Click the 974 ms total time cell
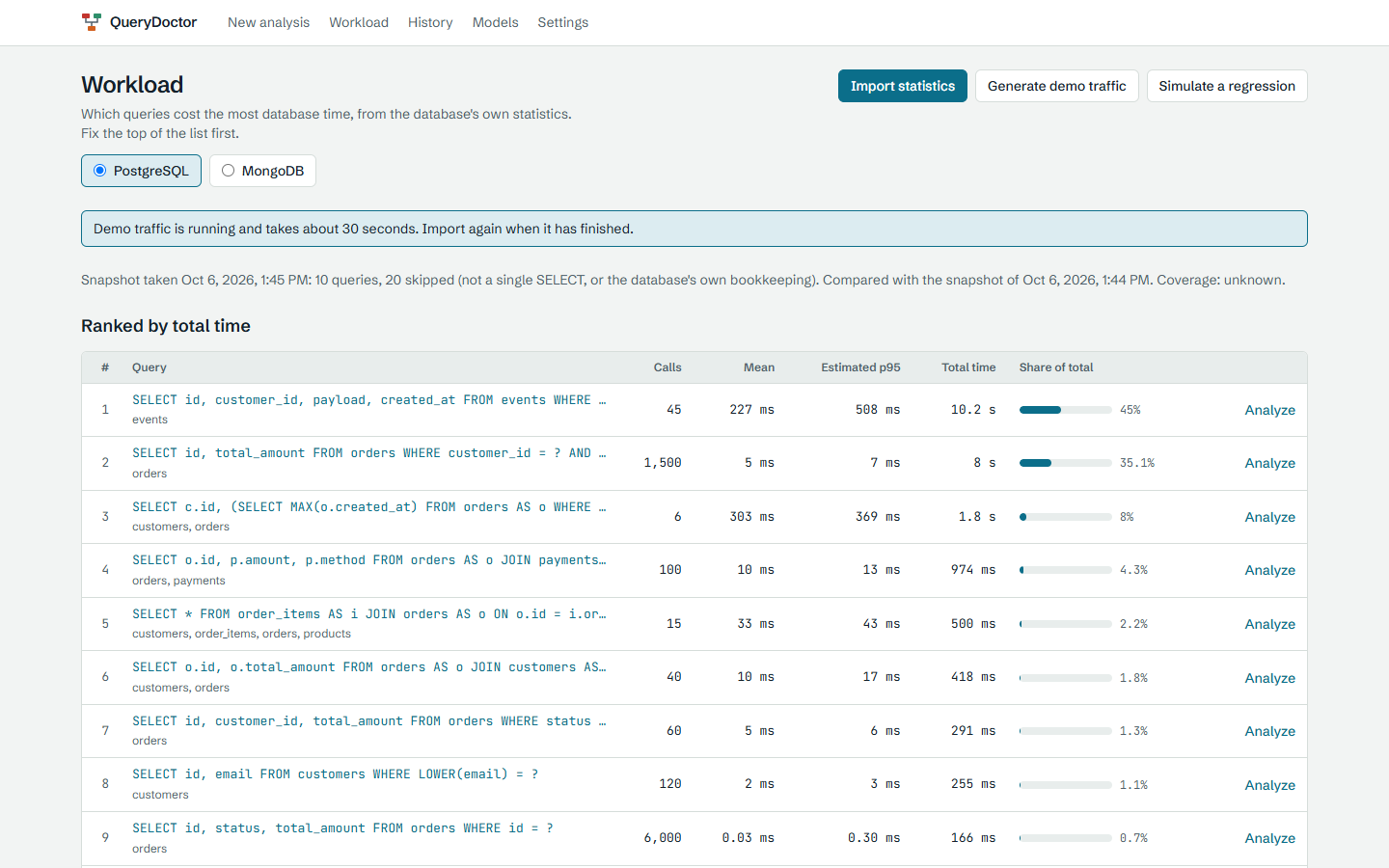1389x868 pixels. pos(973,570)
